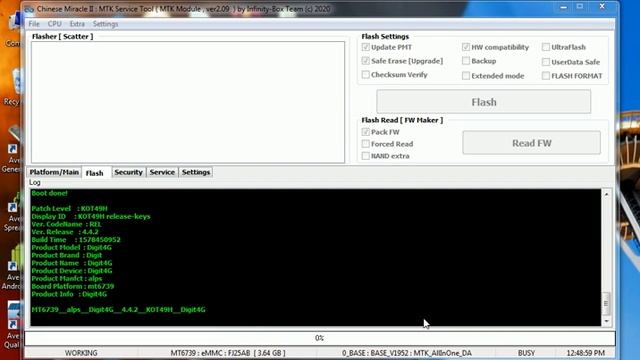Click the log scrollbar thumb
Screen dimensions: 640x360
(x=607, y=303)
